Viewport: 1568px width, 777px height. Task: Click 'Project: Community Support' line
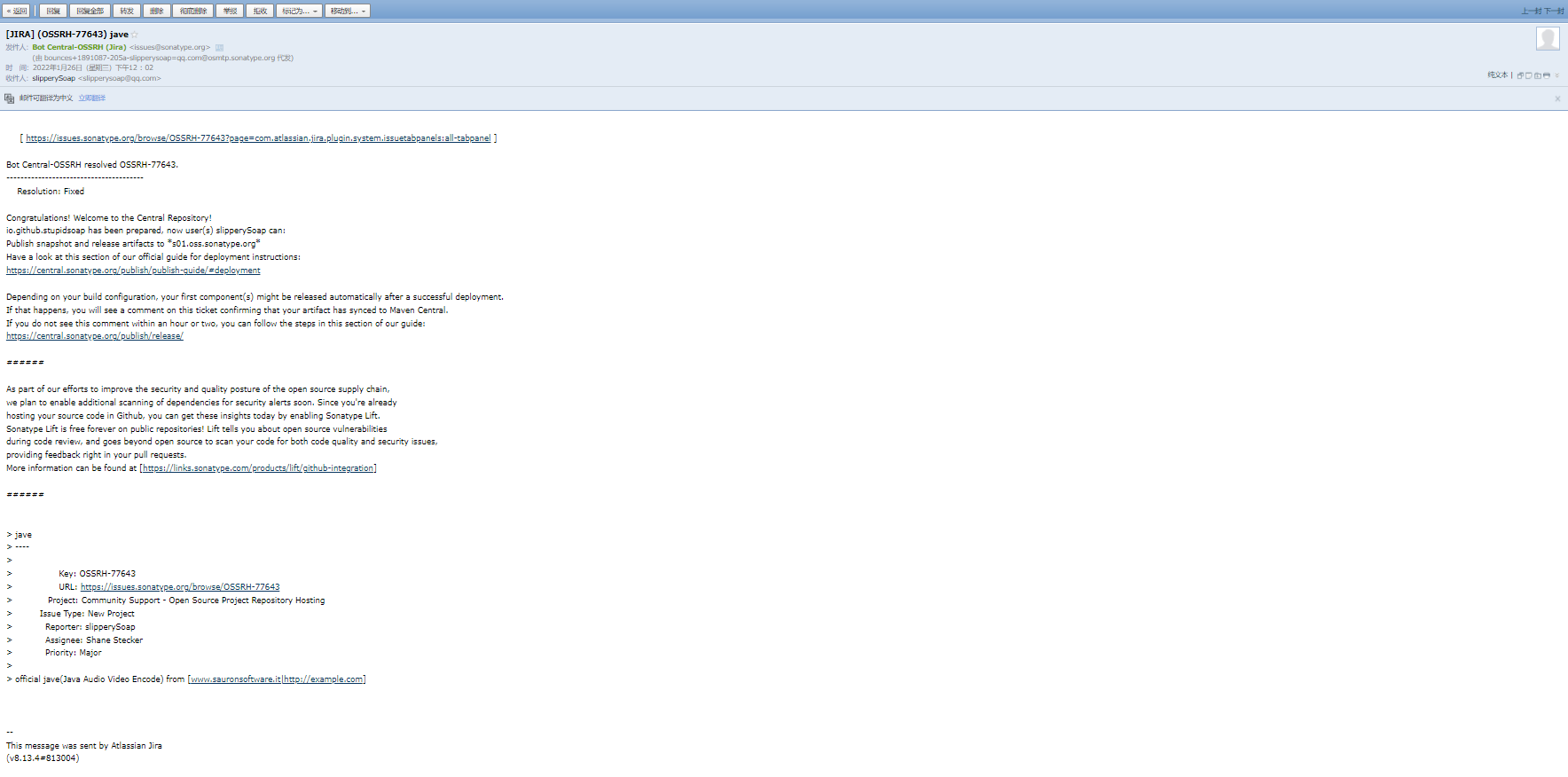click(186, 600)
